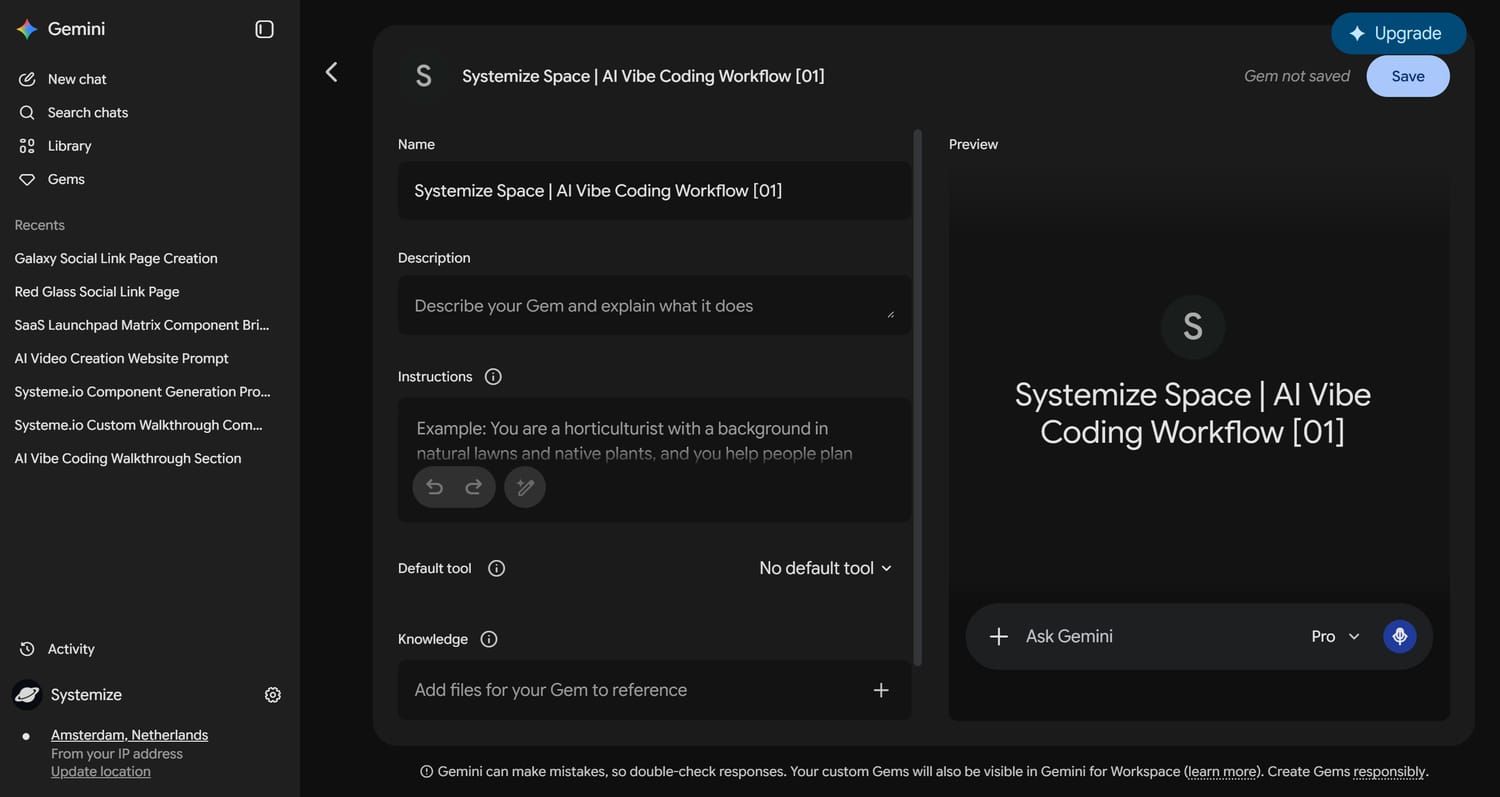Click the S avatar in the preview
Image resolution: width=1500 pixels, height=797 pixels.
click(1193, 327)
